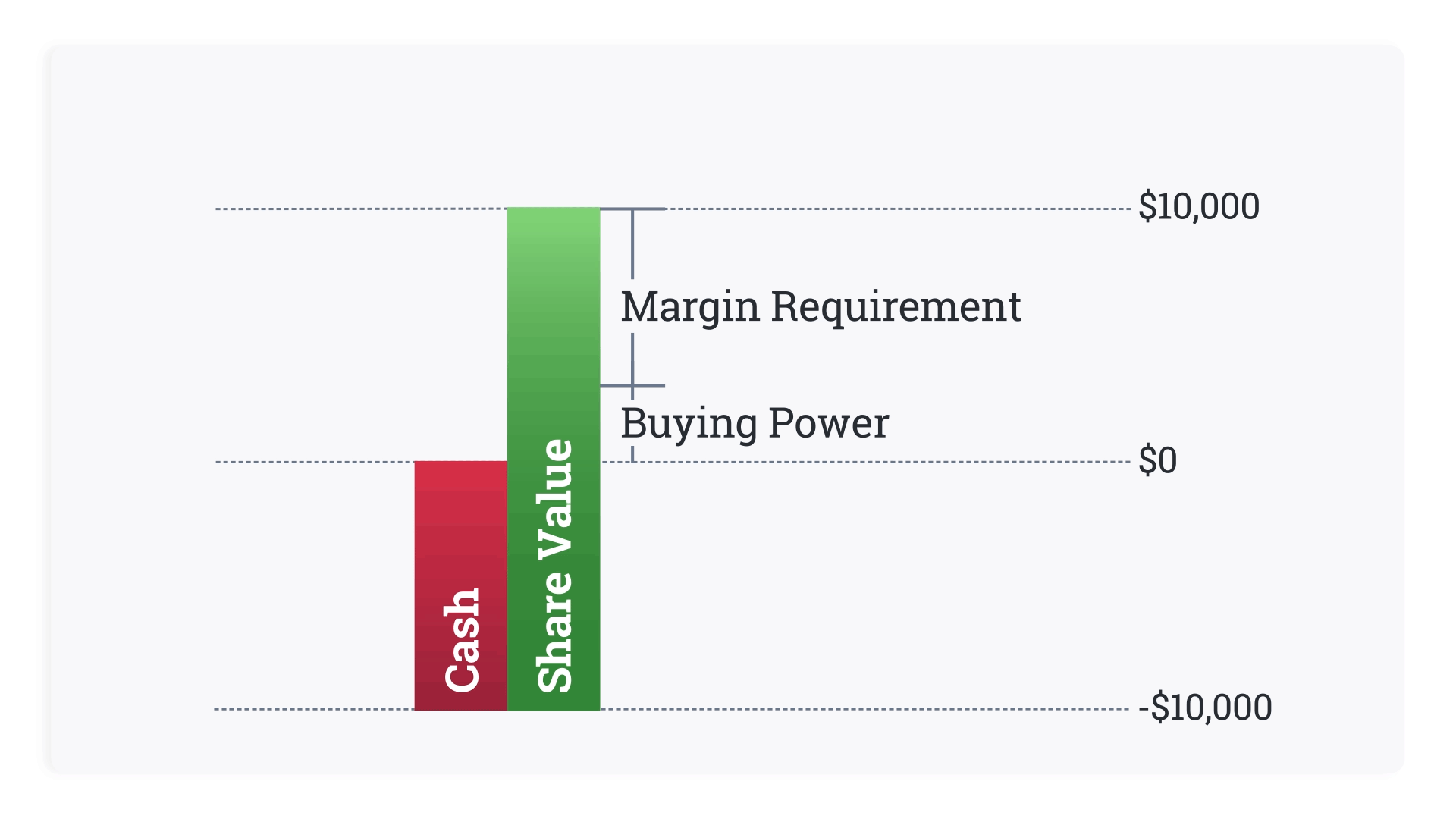Click the Buying Power label
The width and height of the screenshot is (1456, 819).
(x=754, y=423)
